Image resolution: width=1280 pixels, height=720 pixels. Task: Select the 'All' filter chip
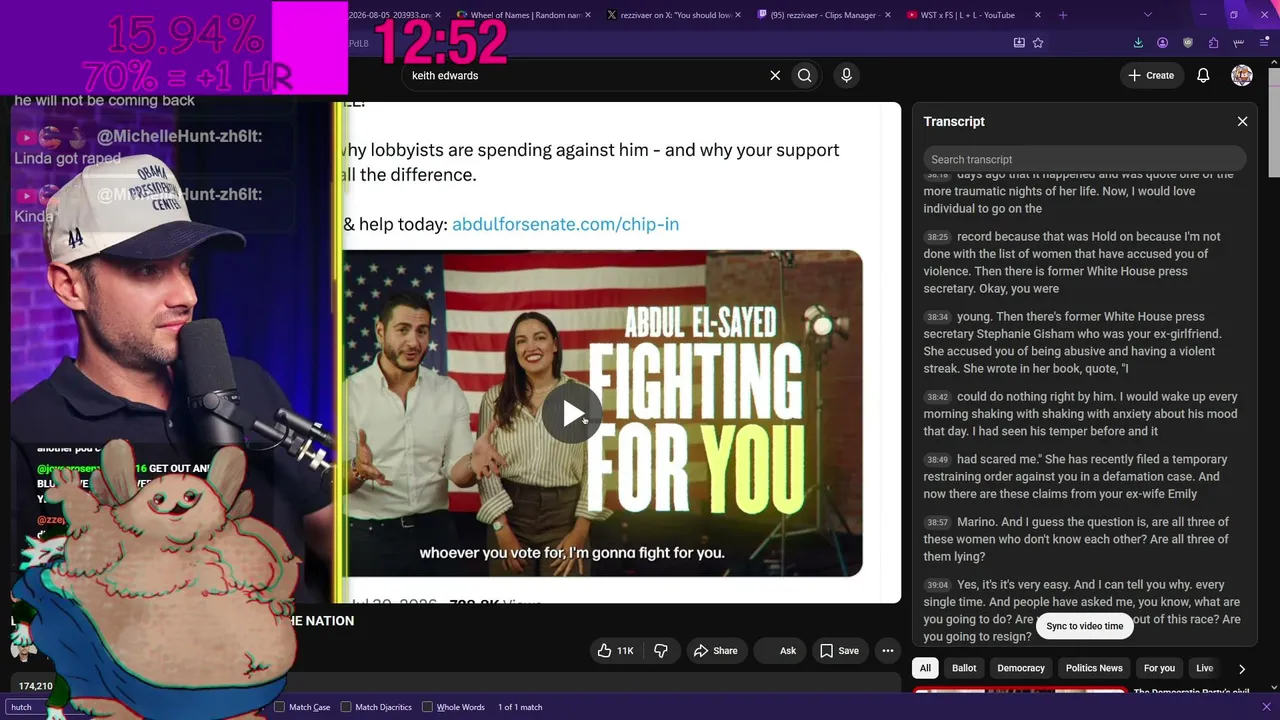click(x=925, y=668)
